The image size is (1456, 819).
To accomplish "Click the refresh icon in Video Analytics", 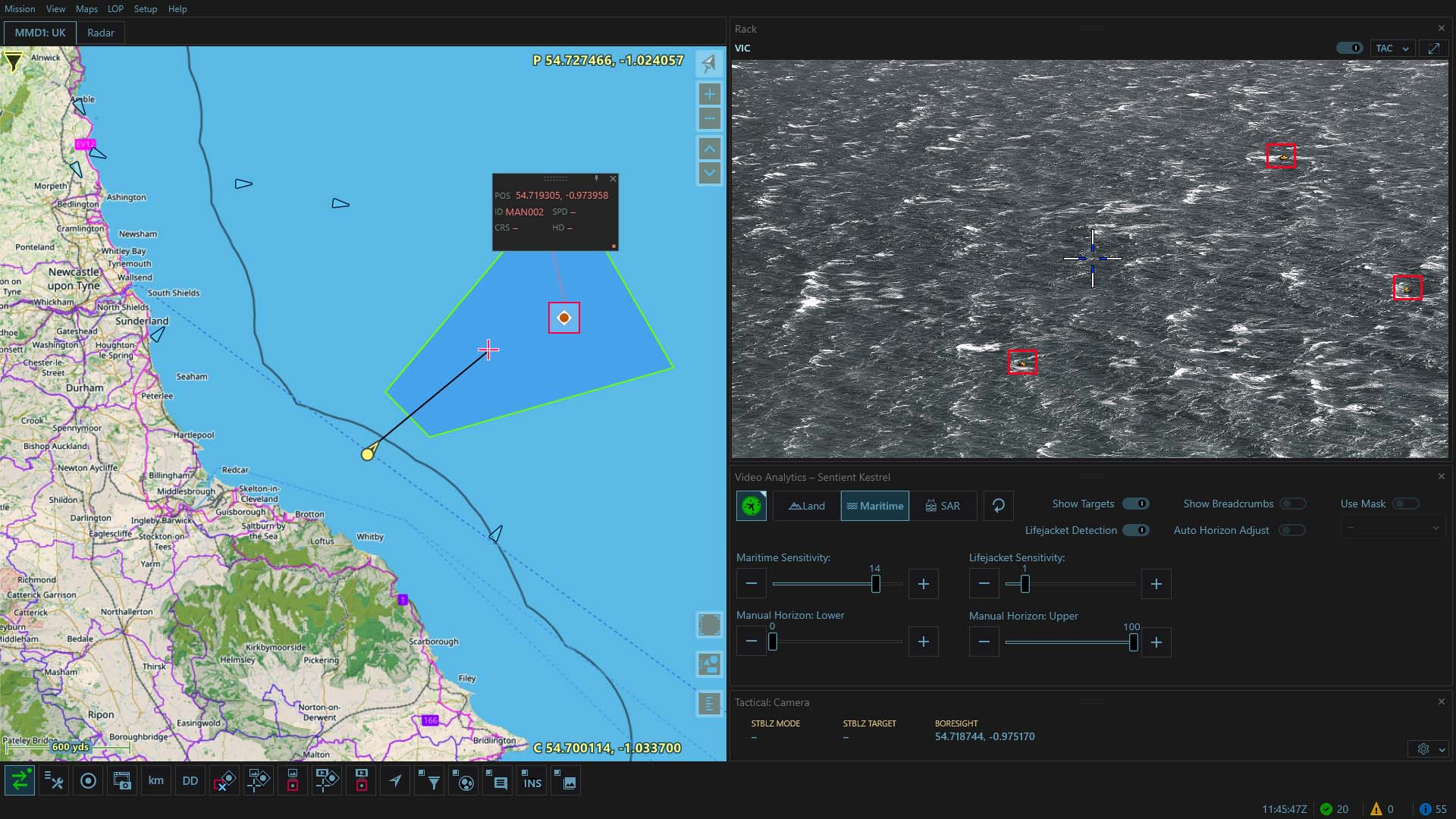I will (x=998, y=506).
